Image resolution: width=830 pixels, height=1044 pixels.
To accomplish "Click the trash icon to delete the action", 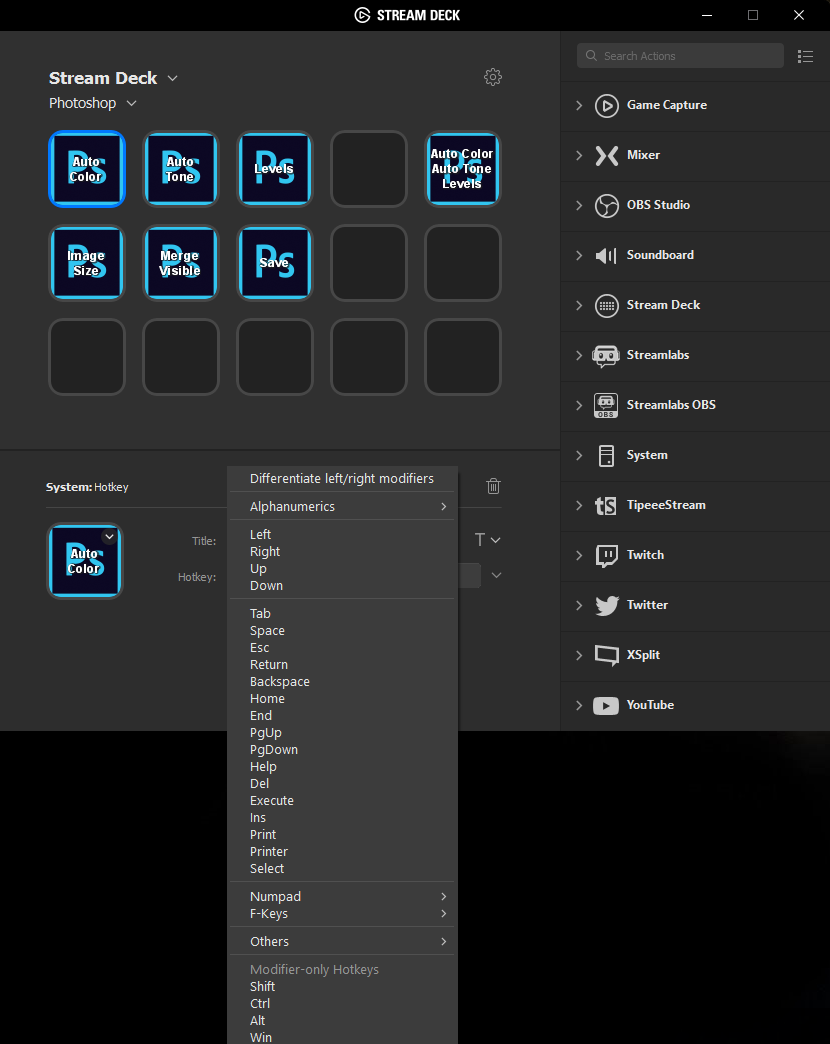I will click(493, 486).
